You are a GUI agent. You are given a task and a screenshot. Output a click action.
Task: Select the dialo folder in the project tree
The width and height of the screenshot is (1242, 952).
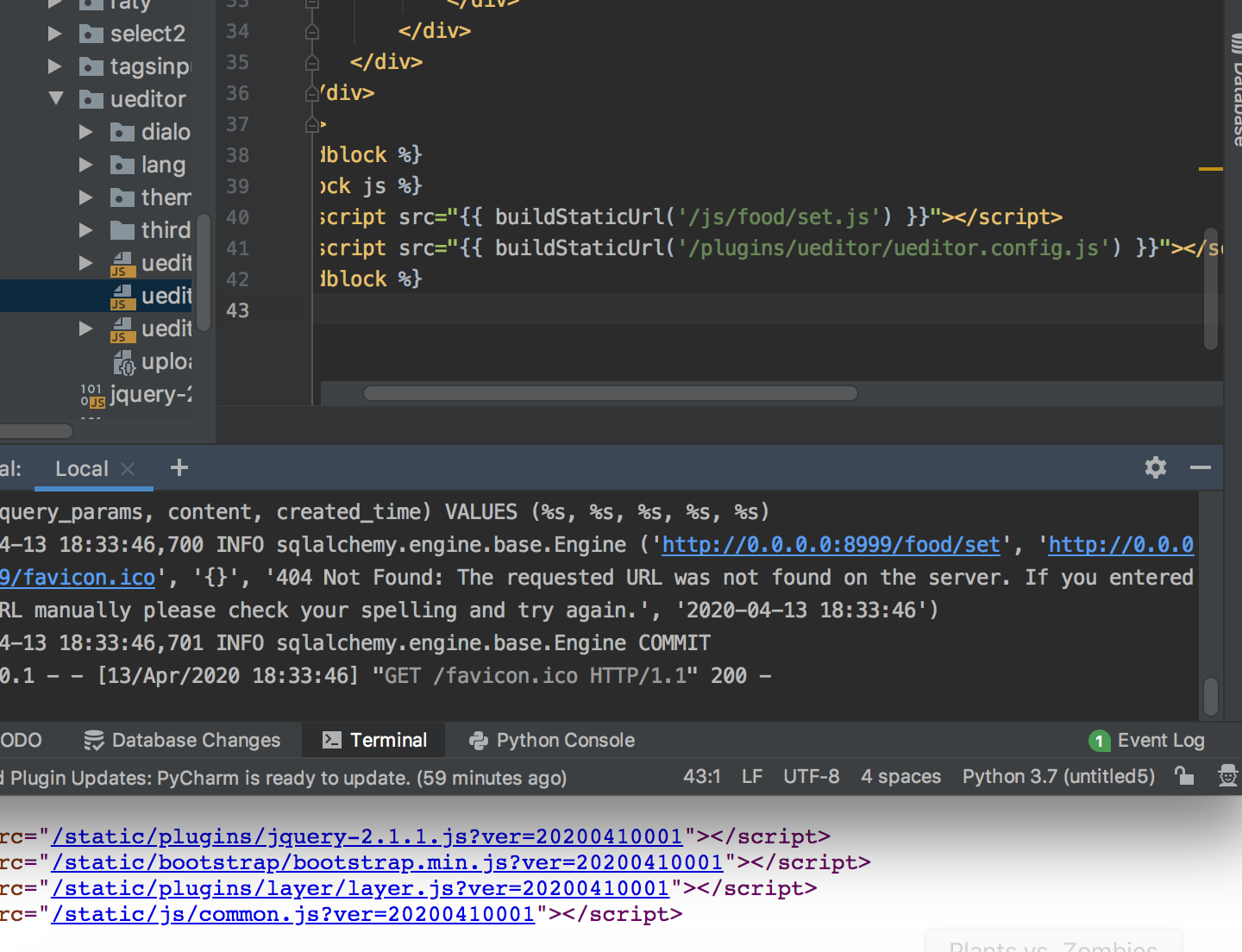coord(150,132)
